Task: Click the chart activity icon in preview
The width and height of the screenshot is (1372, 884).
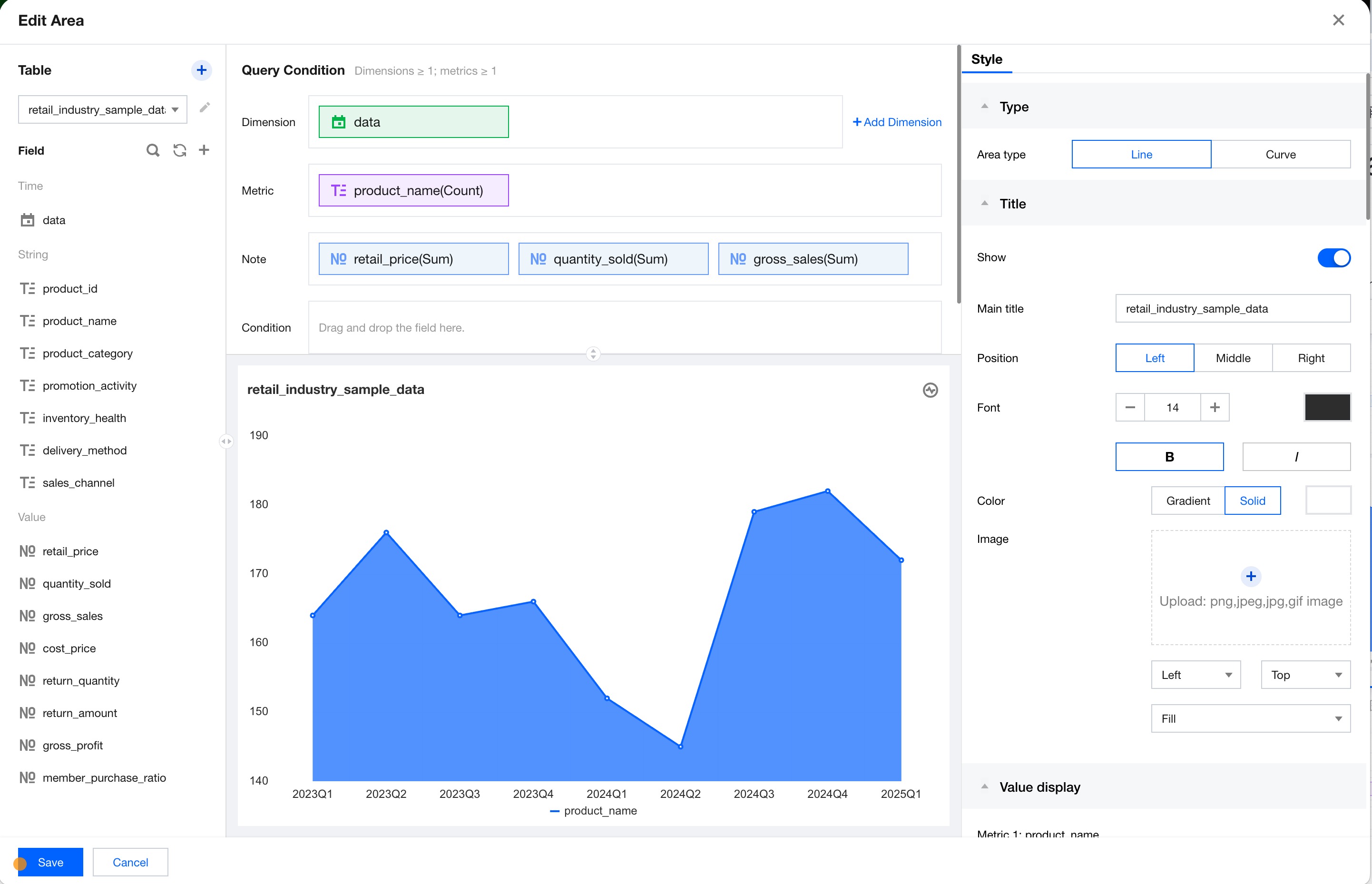Action: click(x=930, y=390)
